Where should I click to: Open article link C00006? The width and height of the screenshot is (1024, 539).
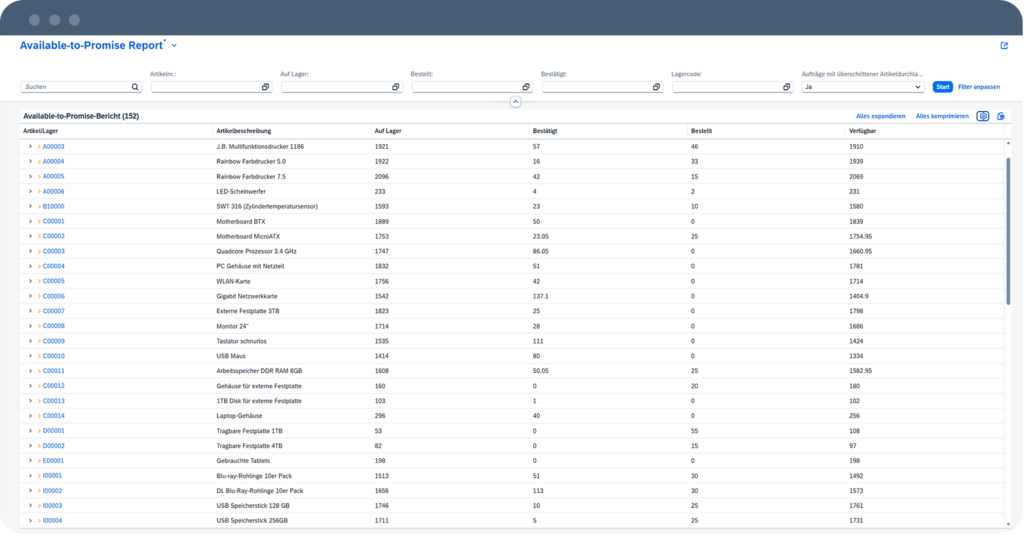point(54,296)
